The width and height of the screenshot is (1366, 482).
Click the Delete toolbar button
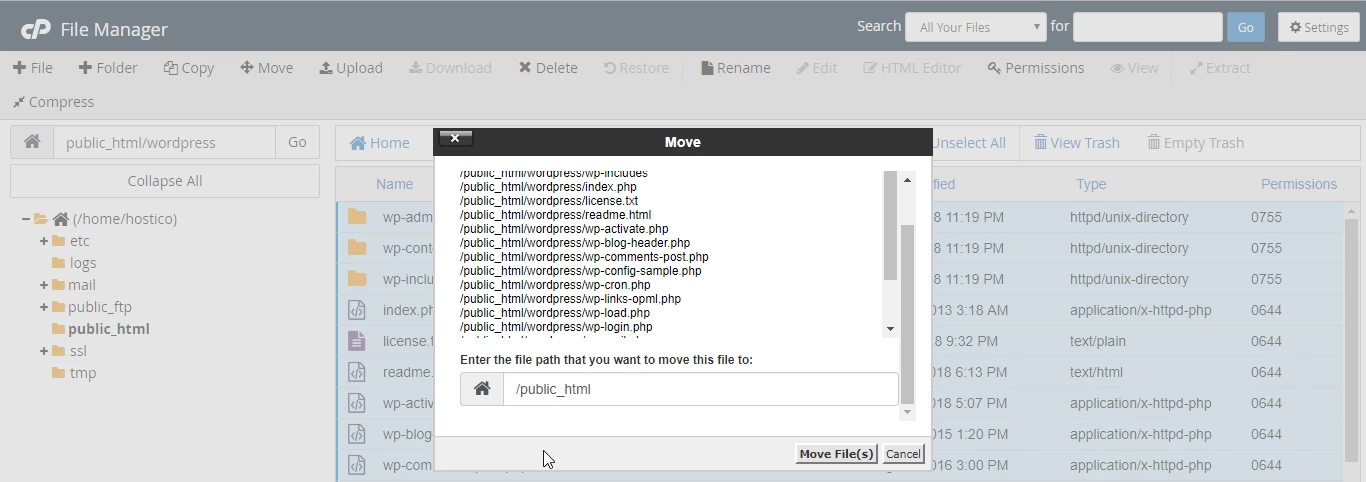tap(548, 68)
